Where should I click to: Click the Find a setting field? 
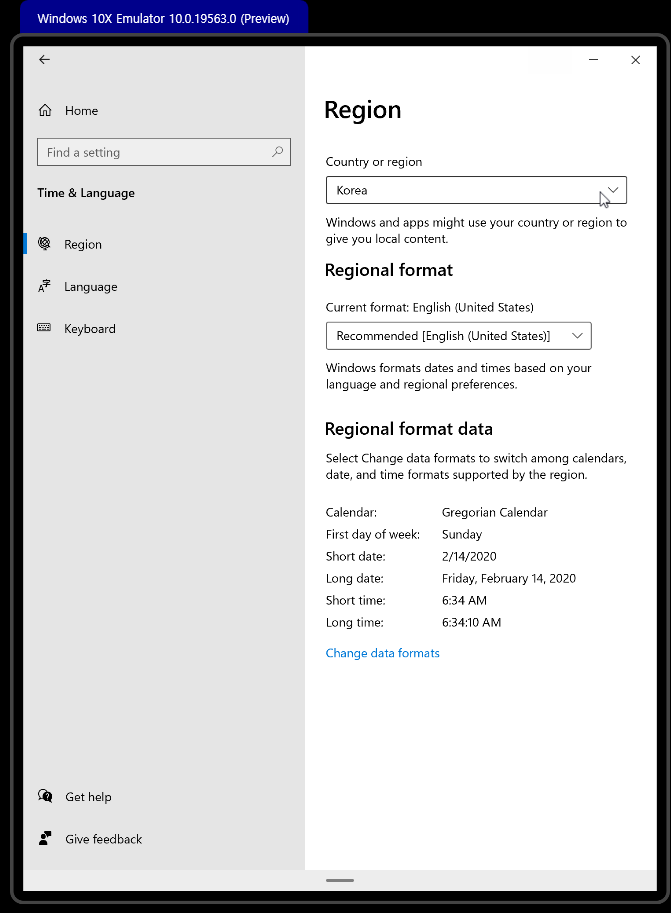(164, 152)
